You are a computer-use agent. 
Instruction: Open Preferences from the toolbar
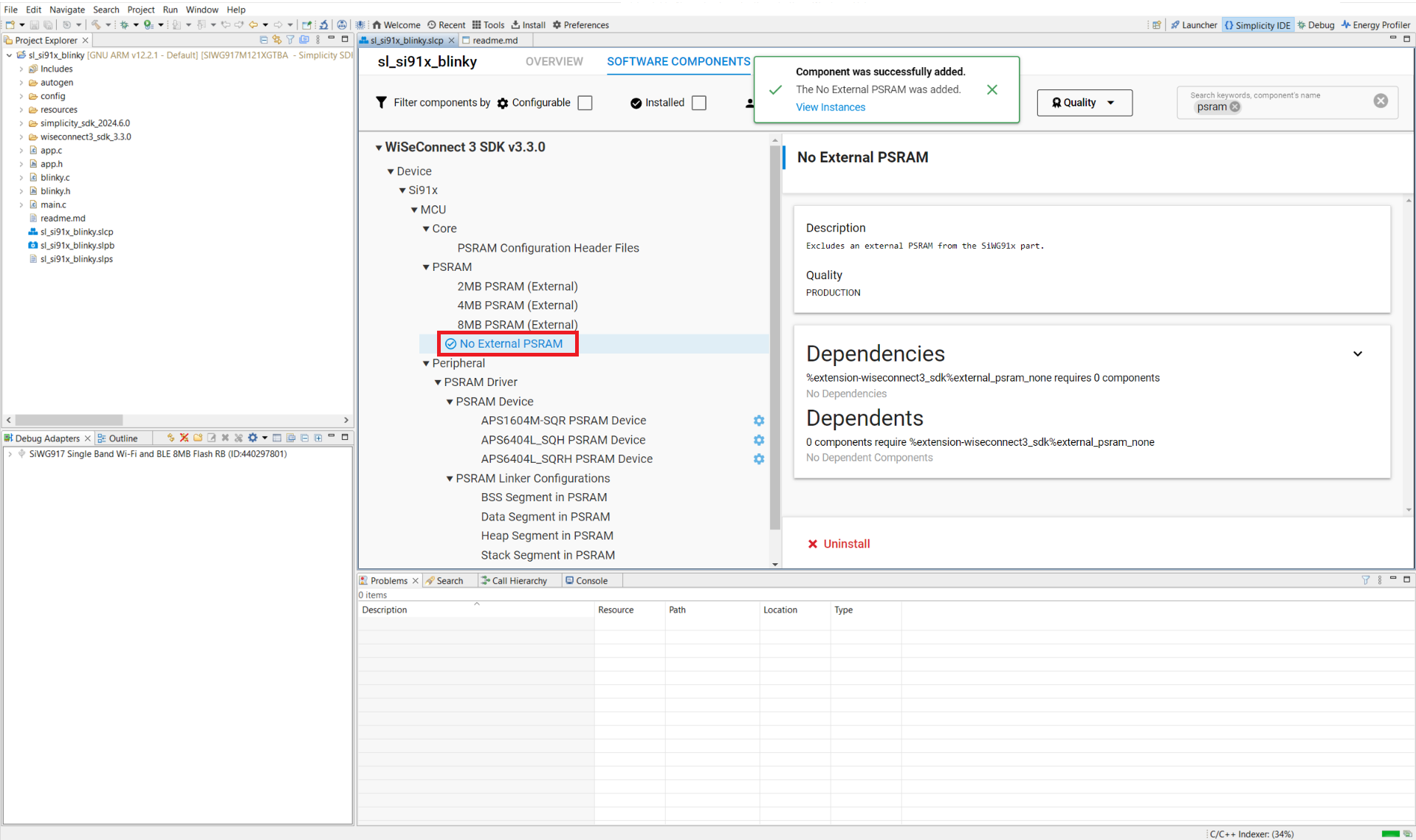(580, 25)
